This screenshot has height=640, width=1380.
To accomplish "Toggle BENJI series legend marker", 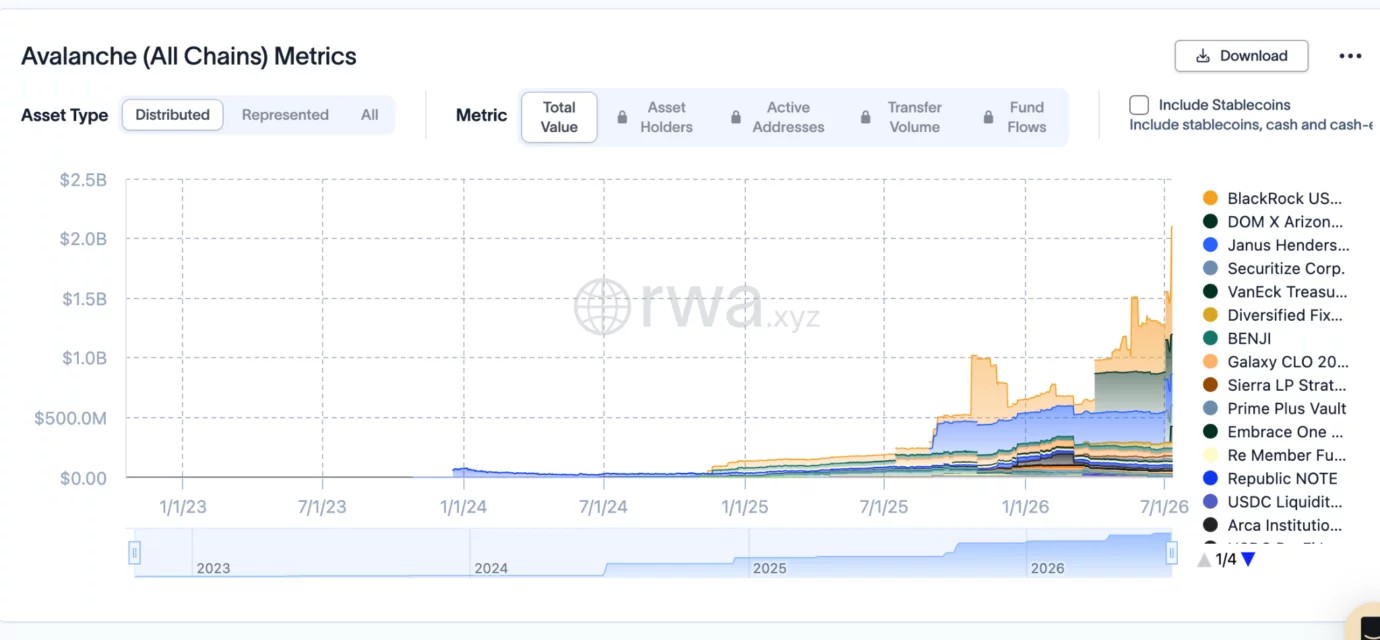I will coord(1210,338).
